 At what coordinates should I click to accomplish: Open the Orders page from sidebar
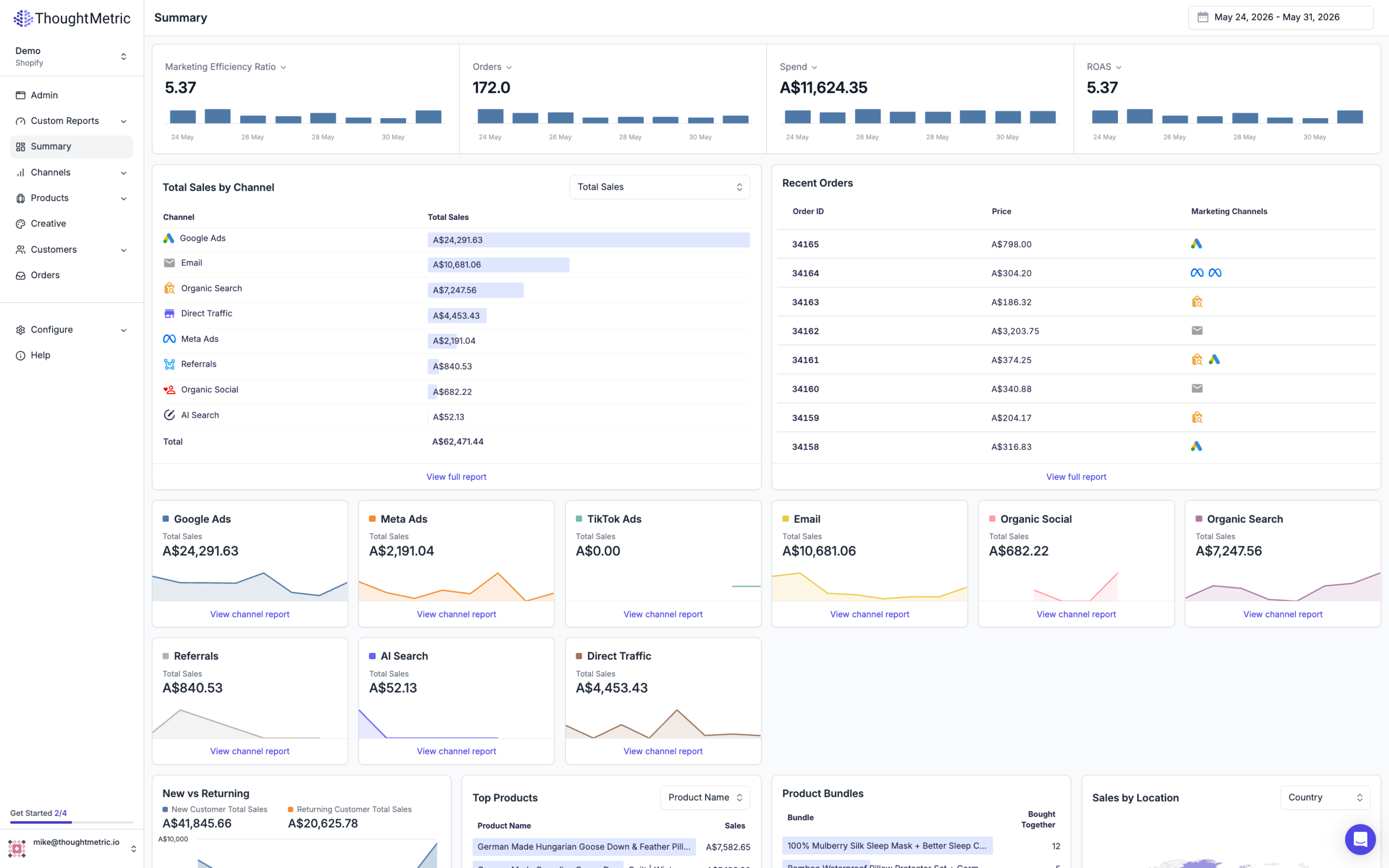(x=71, y=276)
